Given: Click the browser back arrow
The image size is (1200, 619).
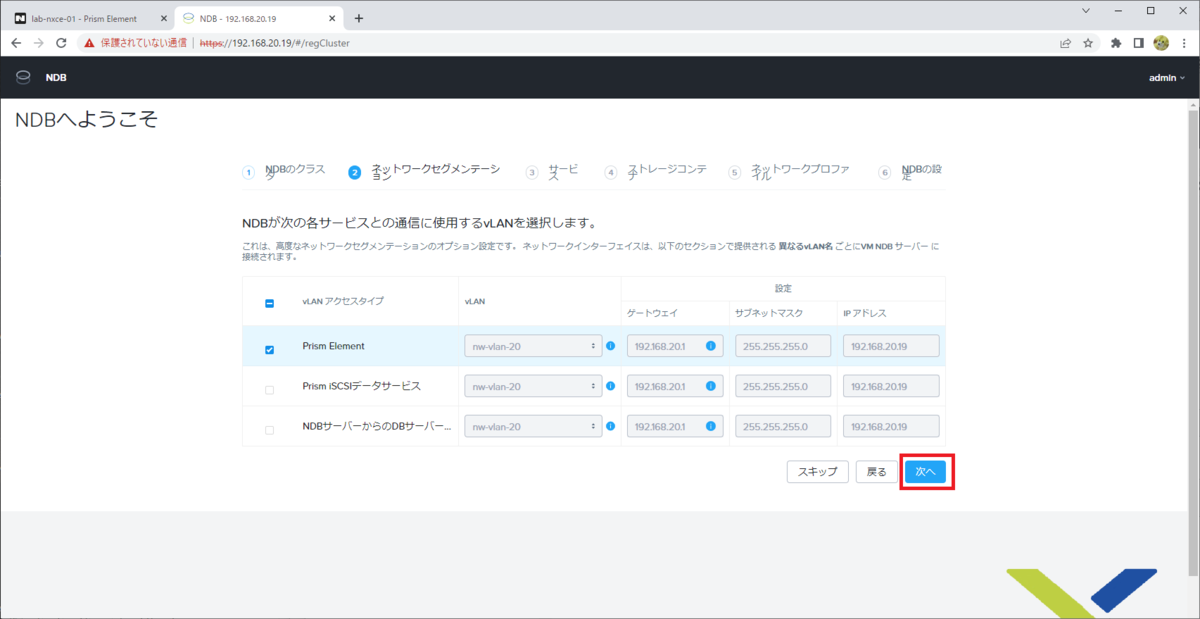Looking at the screenshot, I should click(14, 43).
